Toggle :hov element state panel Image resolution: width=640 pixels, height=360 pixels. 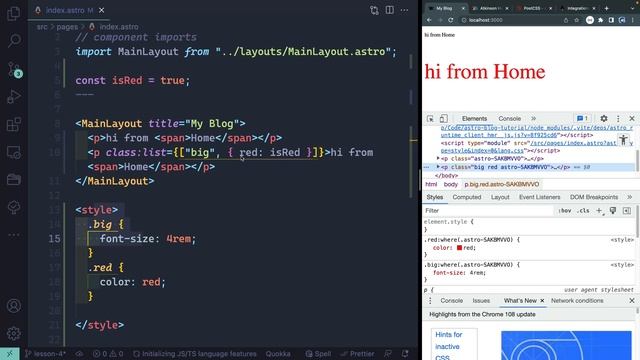pyautogui.click(x=565, y=211)
